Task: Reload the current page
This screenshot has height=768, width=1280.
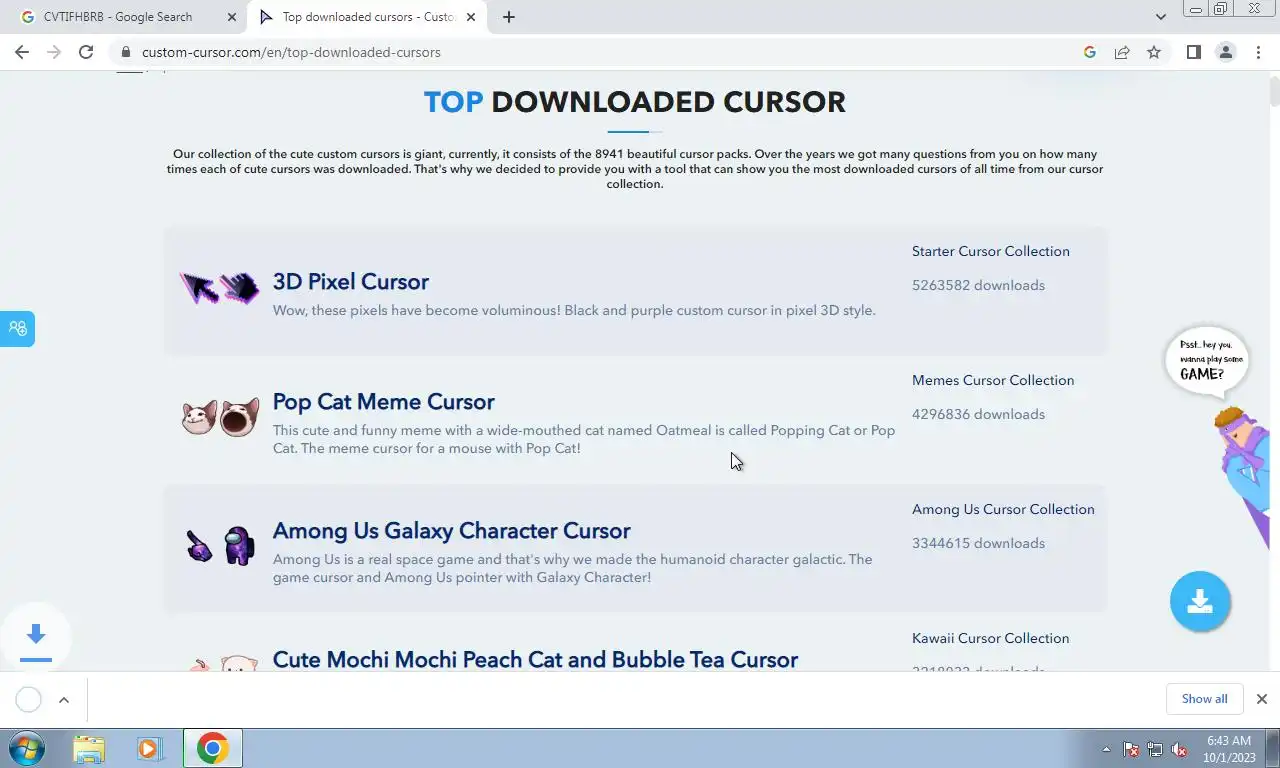Action: click(86, 52)
